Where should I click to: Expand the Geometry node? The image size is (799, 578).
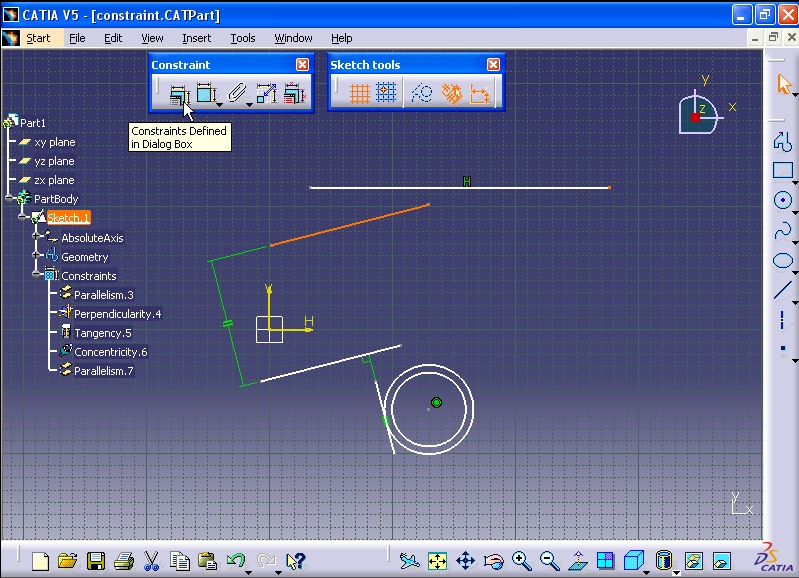pos(36,255)
